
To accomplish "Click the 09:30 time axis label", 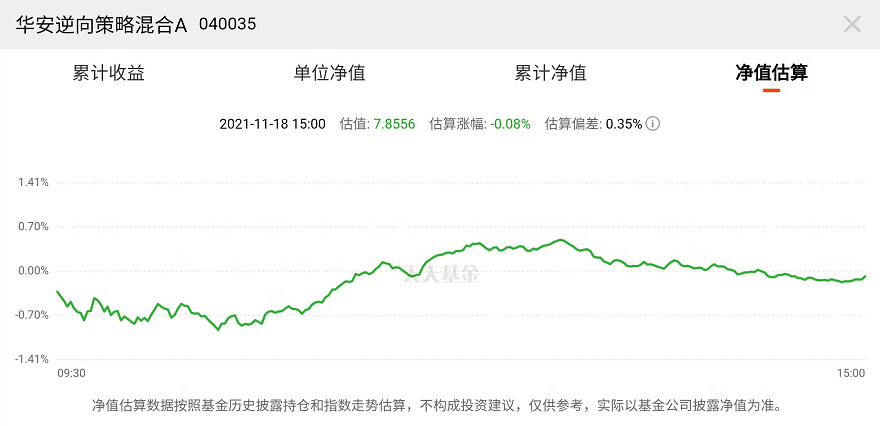I will tap(72, 374).
